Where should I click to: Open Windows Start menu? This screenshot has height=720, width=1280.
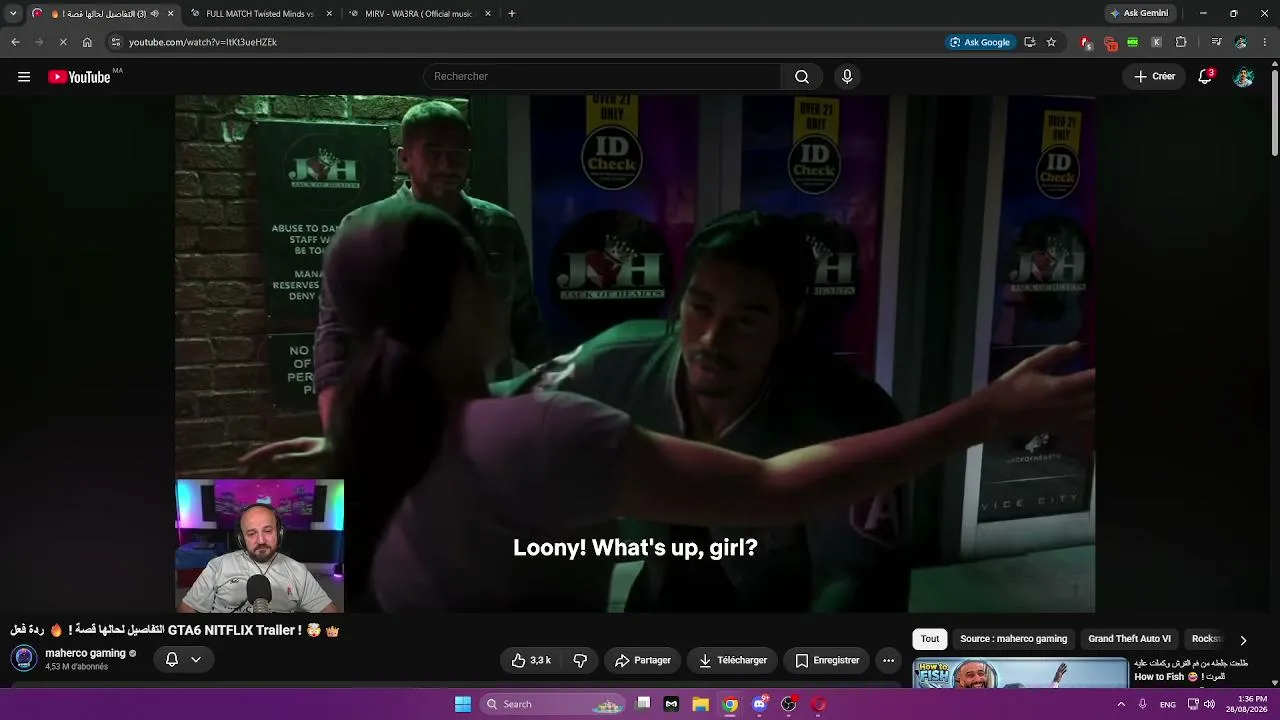point(463,704)
